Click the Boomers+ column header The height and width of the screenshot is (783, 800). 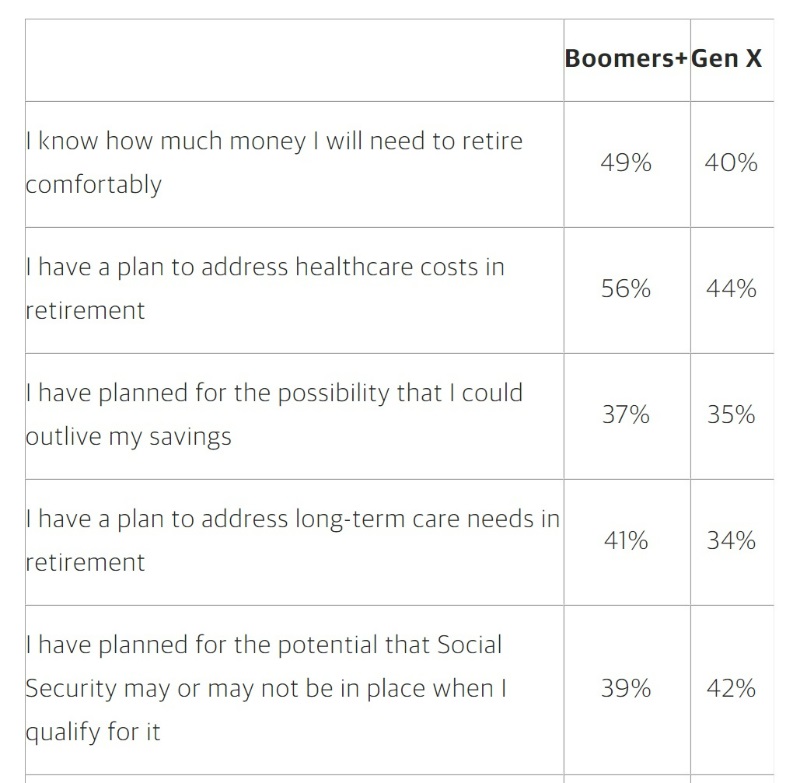[626, 58]
